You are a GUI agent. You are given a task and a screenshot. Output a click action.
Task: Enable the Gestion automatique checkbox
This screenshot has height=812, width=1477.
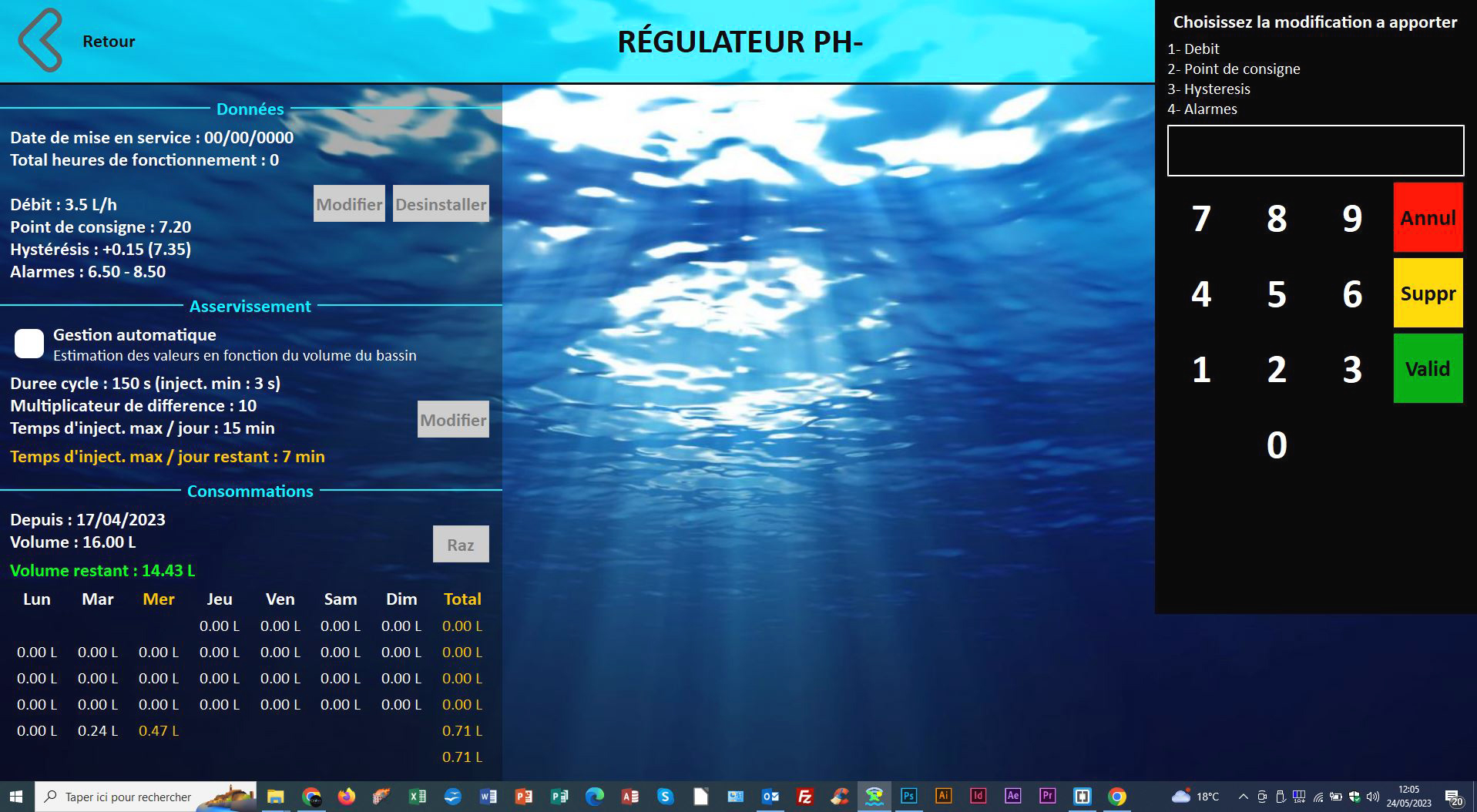[x=29, y=344]
